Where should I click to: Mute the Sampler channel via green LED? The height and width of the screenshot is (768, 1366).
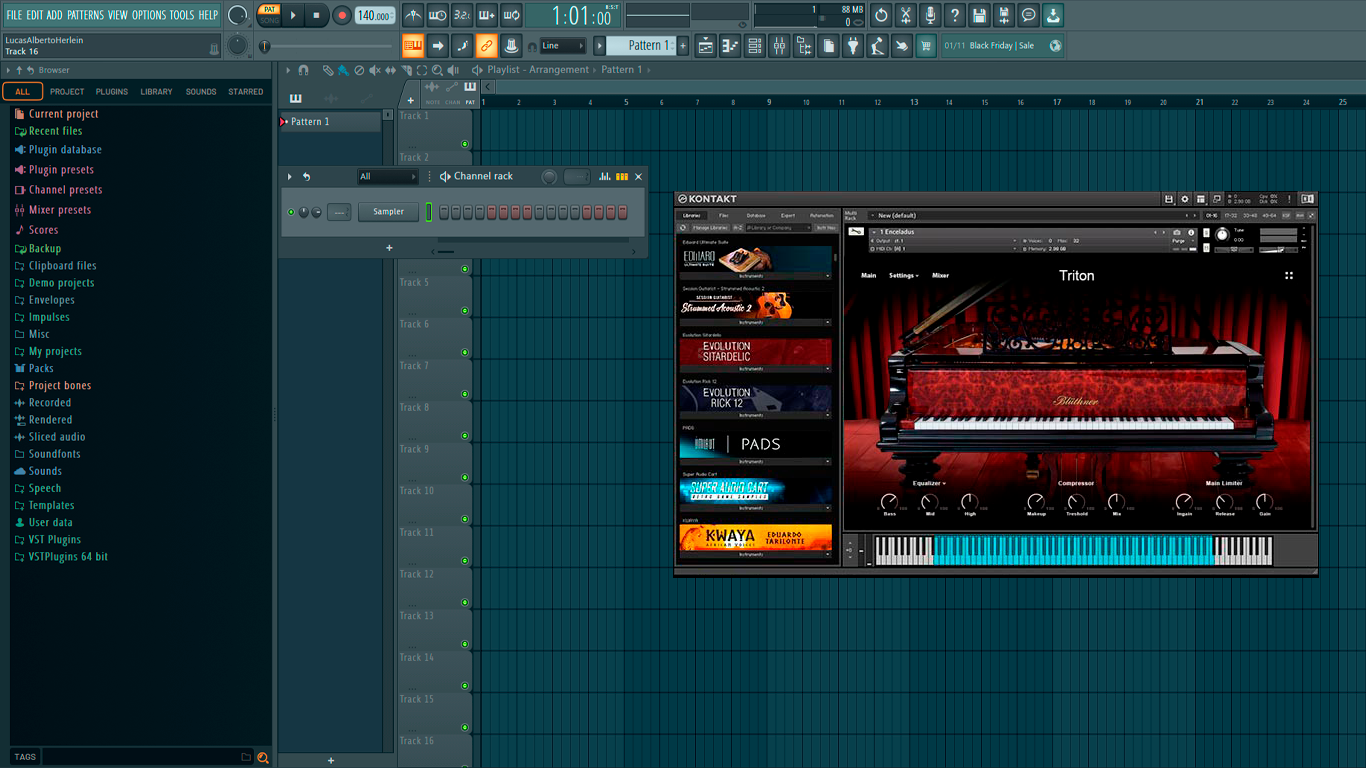(291, 212)
